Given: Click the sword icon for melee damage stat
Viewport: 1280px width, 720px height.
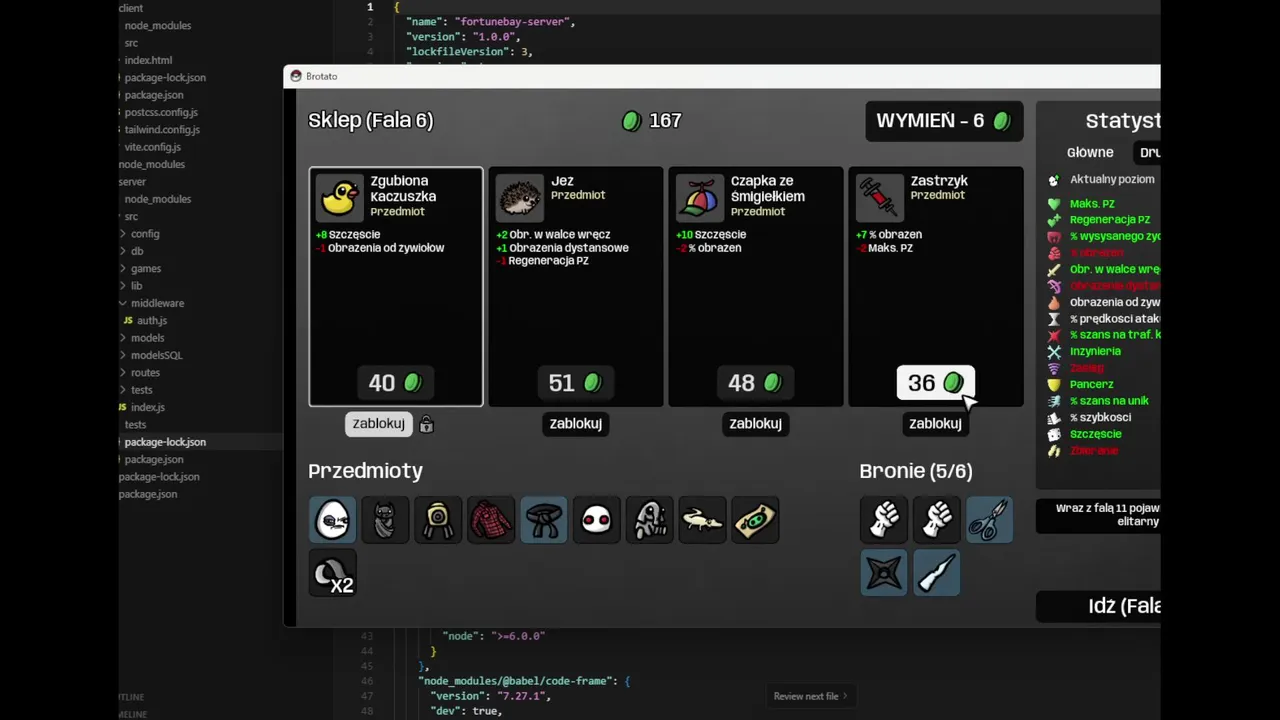Looking at the screenshot, I should (x=1054, y=269).
